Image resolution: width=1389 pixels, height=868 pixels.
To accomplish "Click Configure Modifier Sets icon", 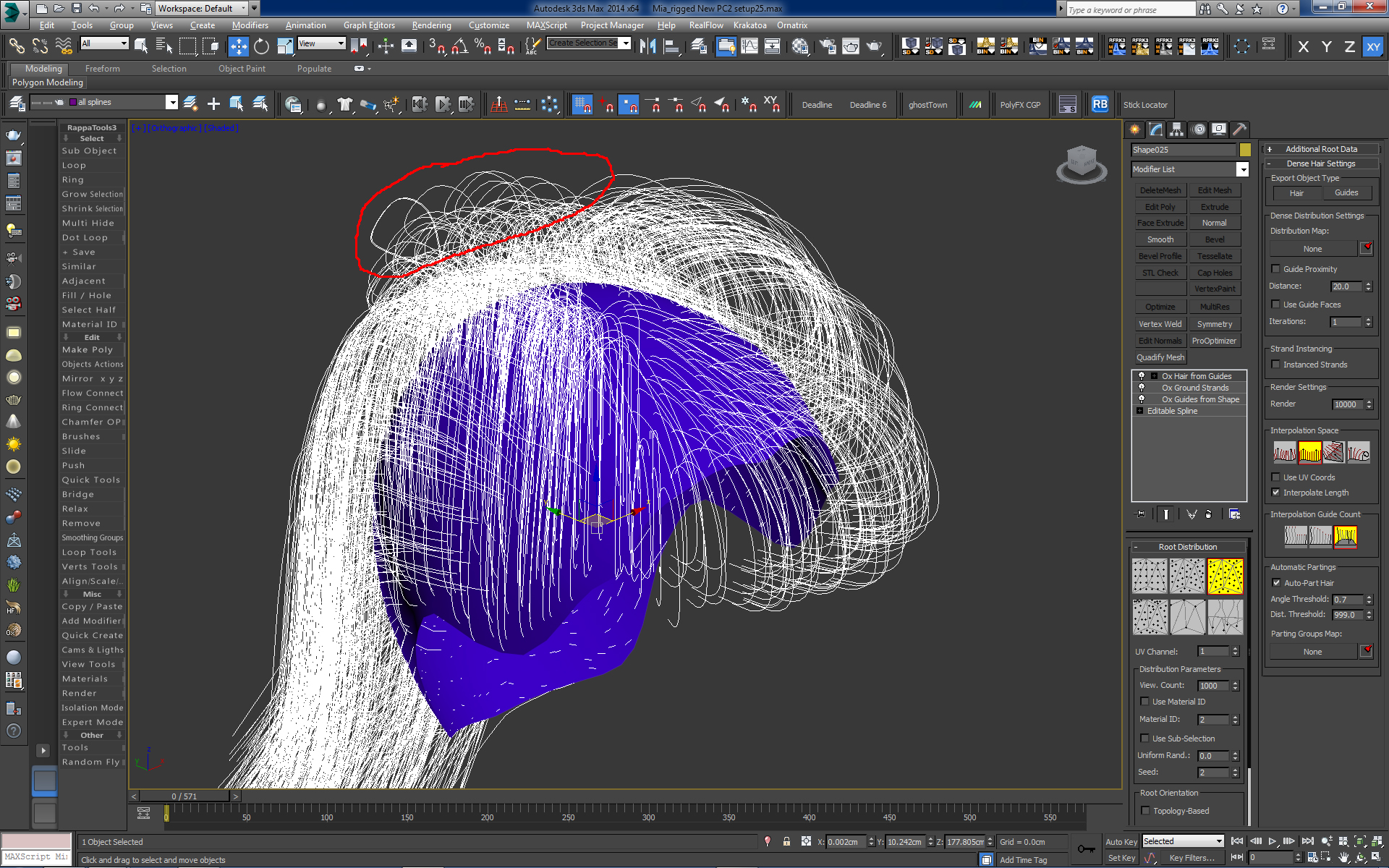I will [x=1234, y=514].
